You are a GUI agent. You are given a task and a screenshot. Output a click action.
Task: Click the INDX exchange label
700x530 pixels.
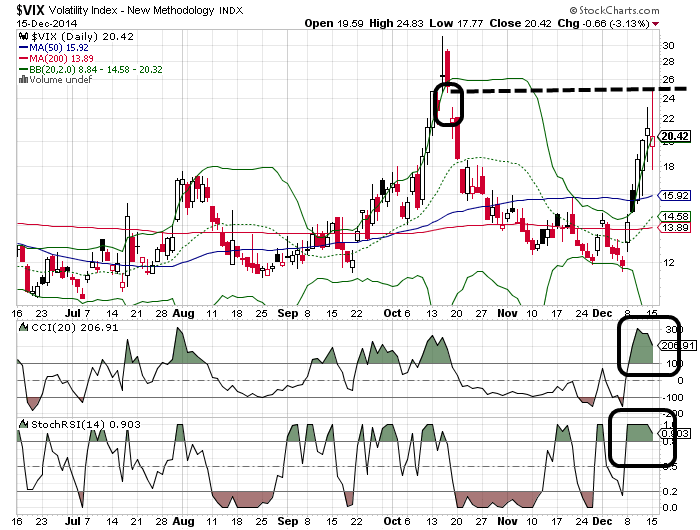(231, 11)
